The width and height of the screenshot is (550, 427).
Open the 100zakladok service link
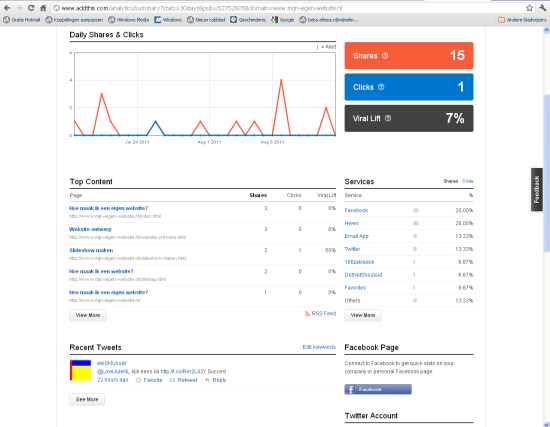point(360,262)
